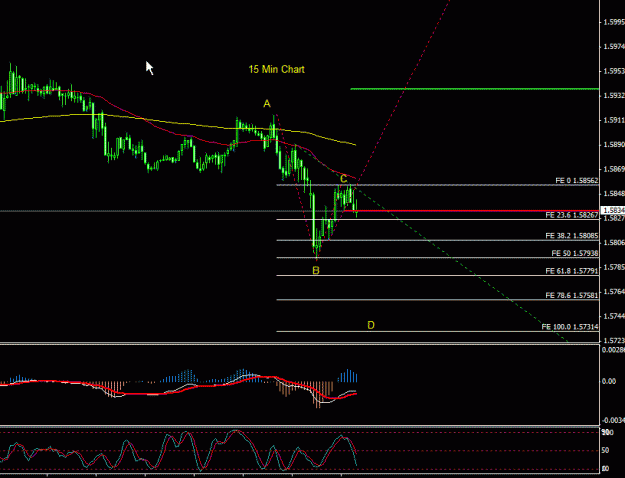625x478 pixels.
Task: Select the yellow point label A
Action: point(267,104)
